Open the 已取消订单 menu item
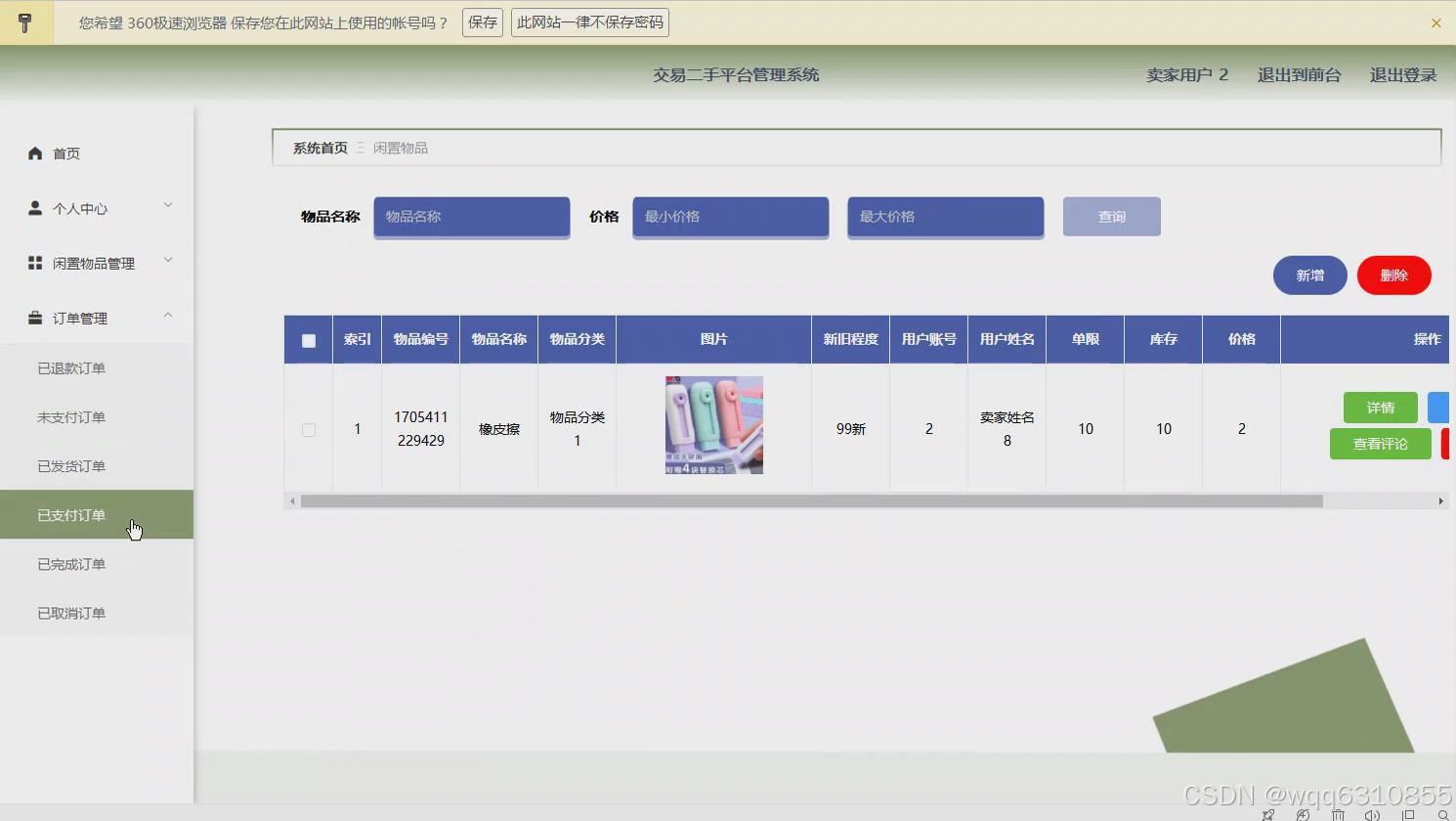1456x821 pixels. [97, 613]
